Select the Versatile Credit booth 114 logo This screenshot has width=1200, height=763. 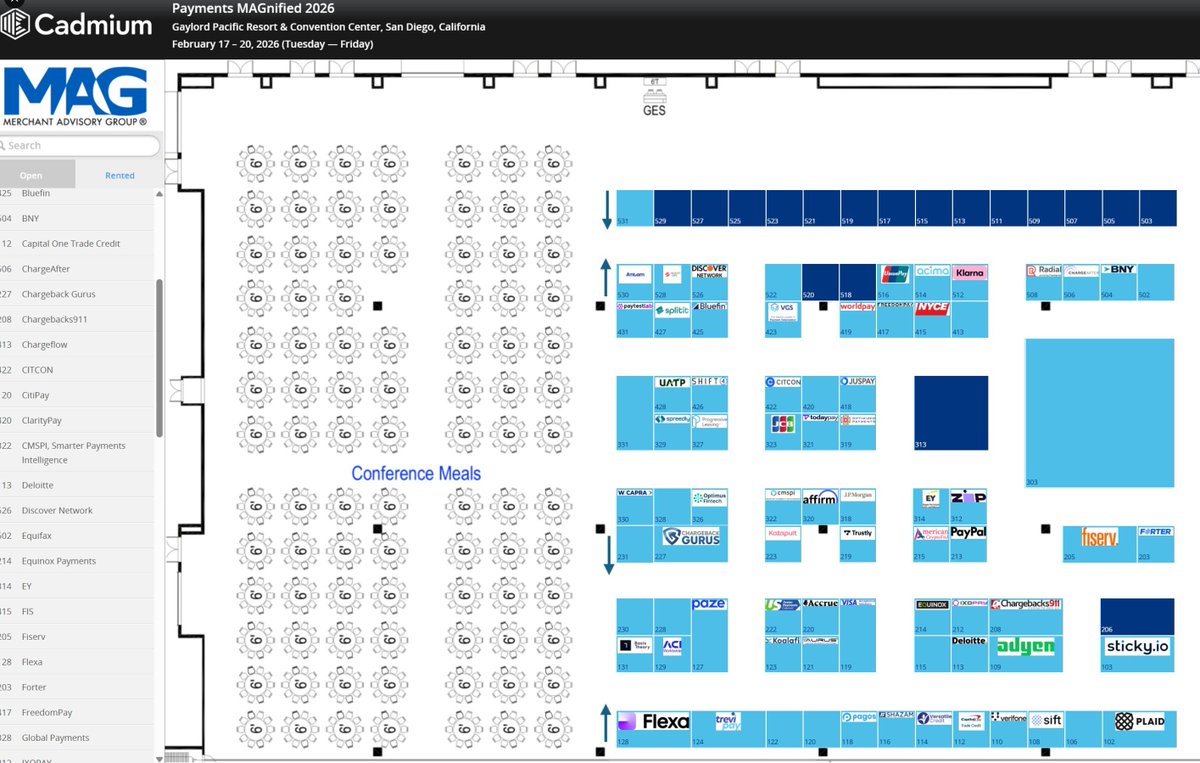click(934, 719)
